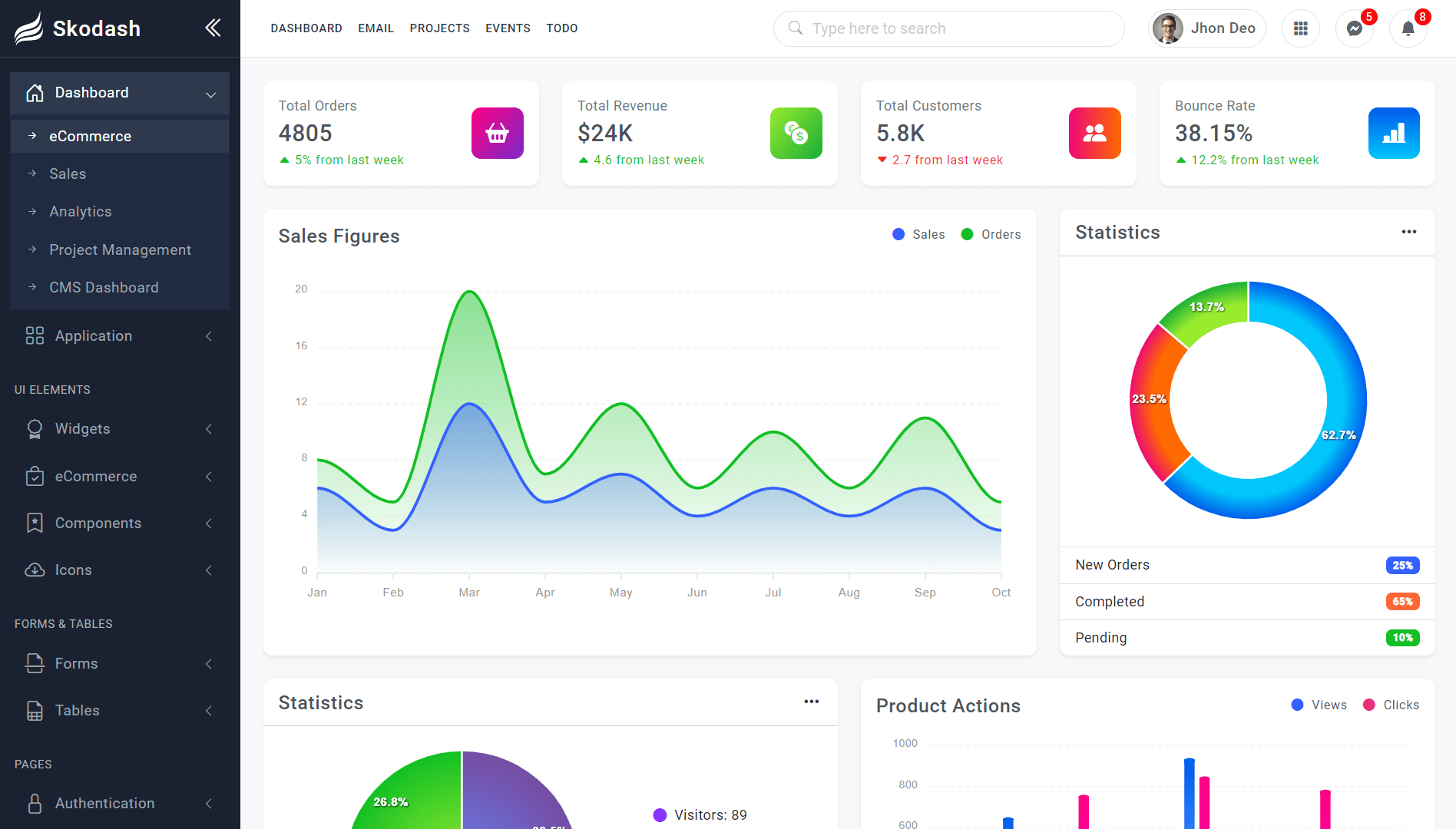Image resolution: width=1456 pixels, height=829 pixels.
Task: Open the PROJECTS menu item
Action: click(439, 28)
